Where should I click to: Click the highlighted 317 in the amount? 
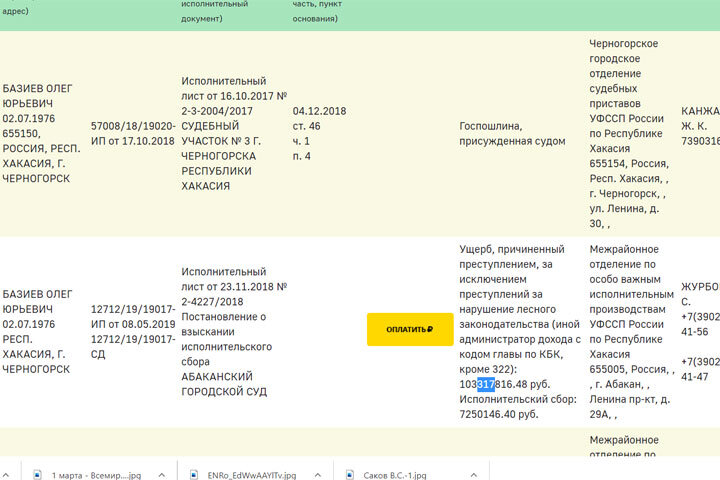point(486,384)
